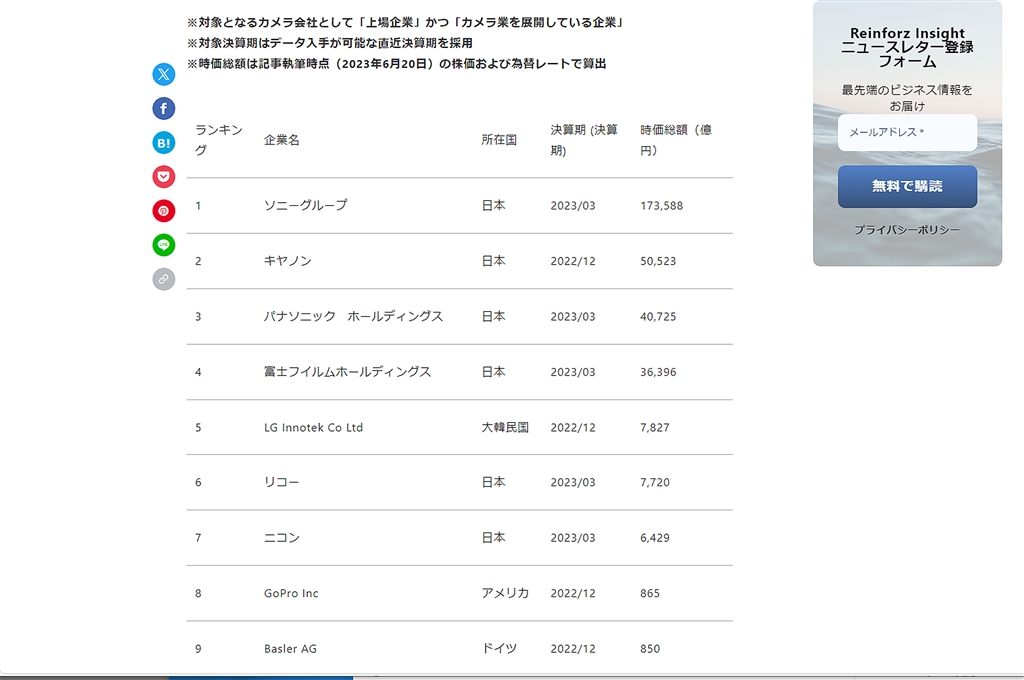
Task: Click the 2023/03 date in the ソニーグループ row
Action: pyautogui.click(x=573, y=206)
